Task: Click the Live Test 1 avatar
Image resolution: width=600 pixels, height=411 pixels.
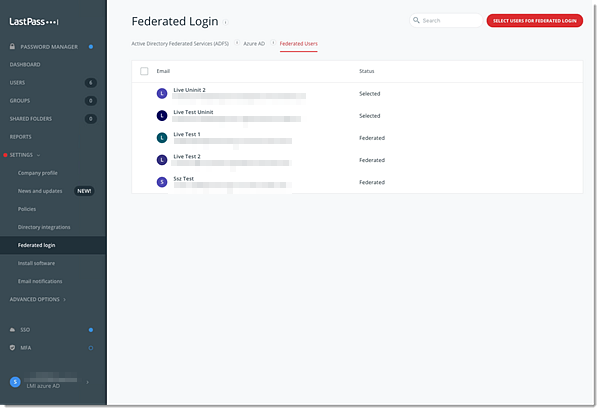Action: 162,138
